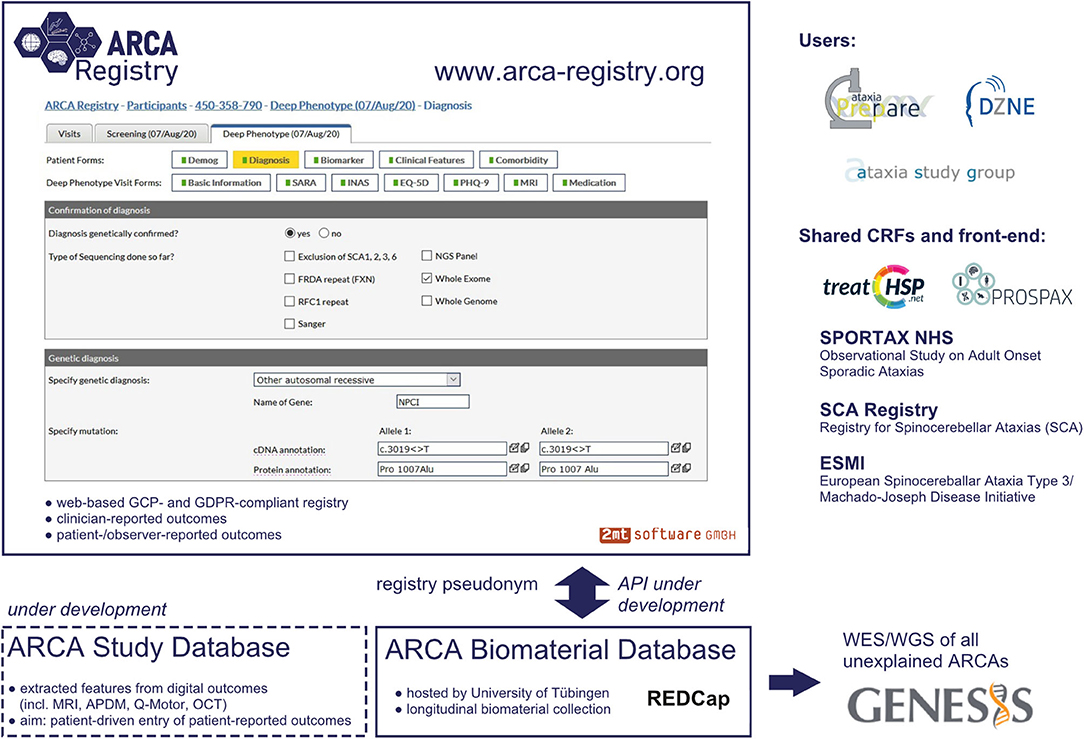This screenshot has width=1084, height=739.
Task: Click the copy icon beside Allele 2 cDNA annotation
Action: tap(686, 448)
